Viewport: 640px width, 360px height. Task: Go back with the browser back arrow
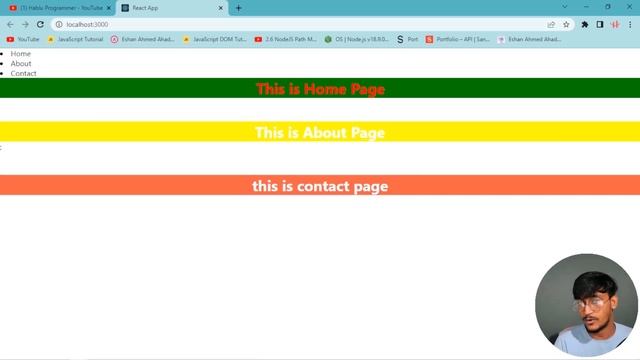[10, 24]
